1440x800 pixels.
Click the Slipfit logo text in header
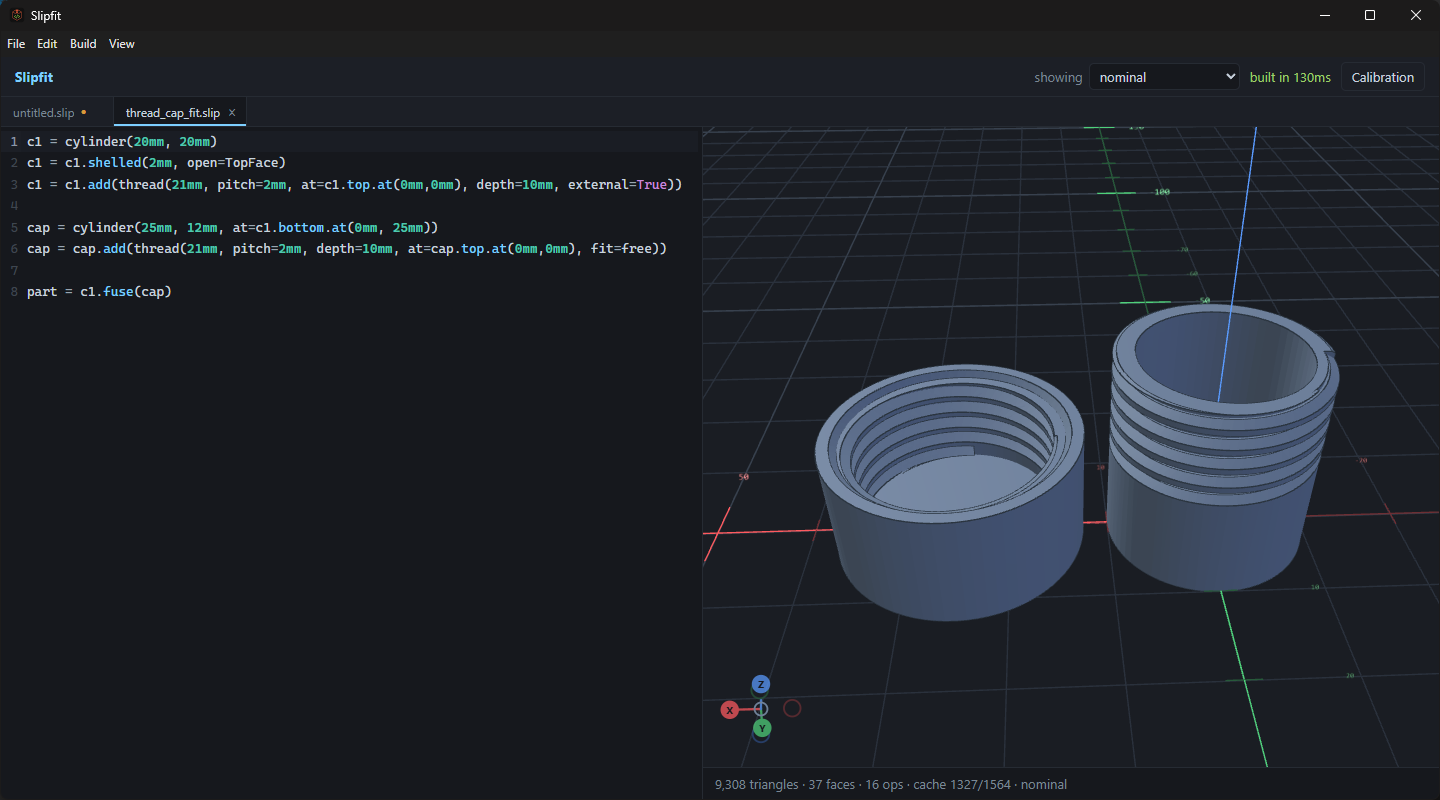pos(34,77)
